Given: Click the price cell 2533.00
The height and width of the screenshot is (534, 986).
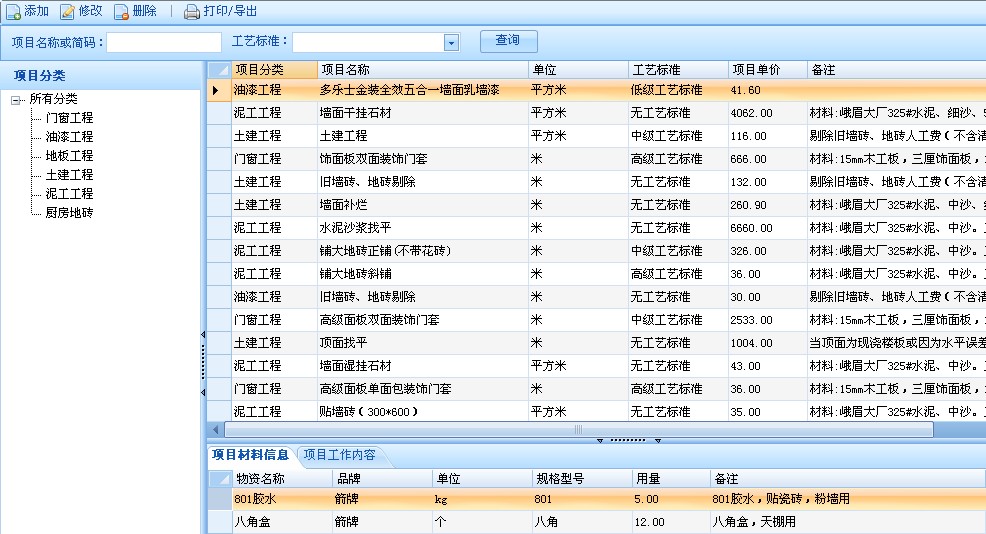Looking at the screenshot, I should click(x=768, y=320).
